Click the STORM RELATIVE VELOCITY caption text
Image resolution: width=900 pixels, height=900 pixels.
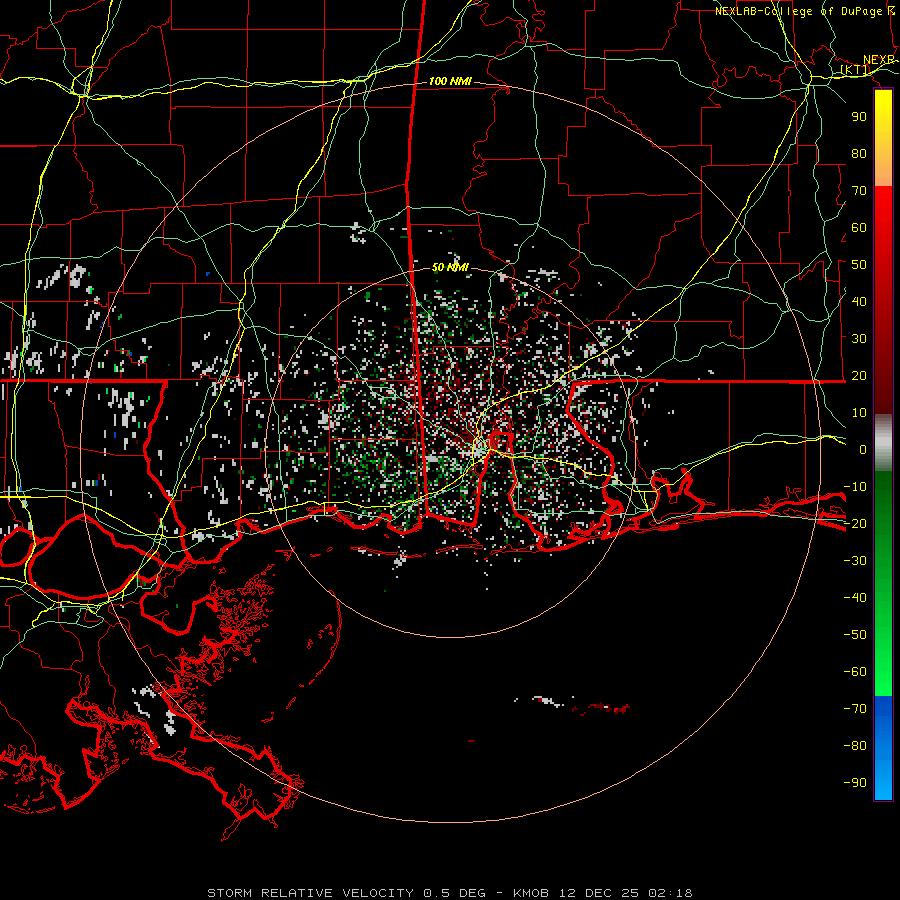(x=310, y=893)
